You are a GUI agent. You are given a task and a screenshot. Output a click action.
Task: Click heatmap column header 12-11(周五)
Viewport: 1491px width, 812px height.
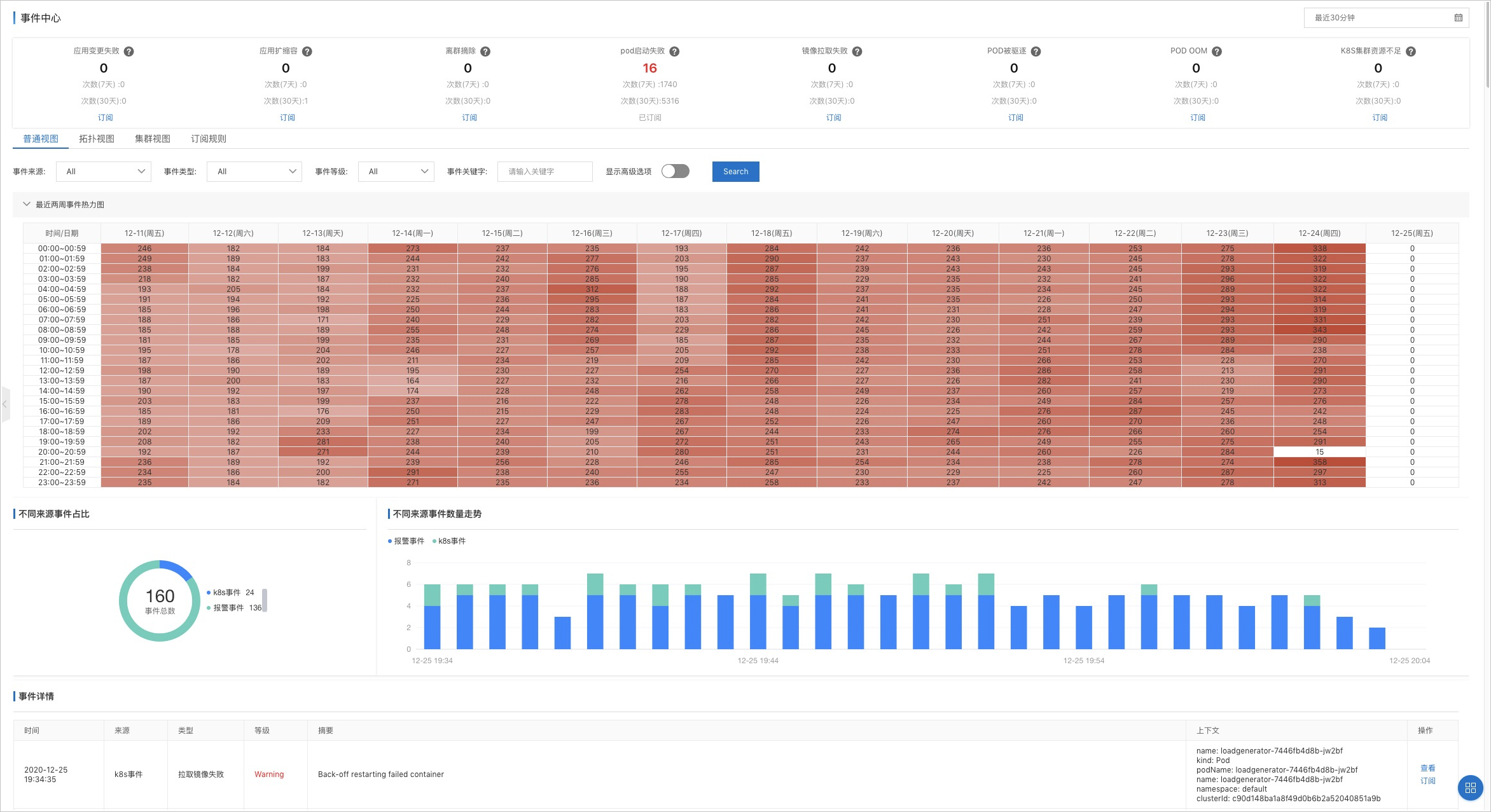tap(144, 233)
